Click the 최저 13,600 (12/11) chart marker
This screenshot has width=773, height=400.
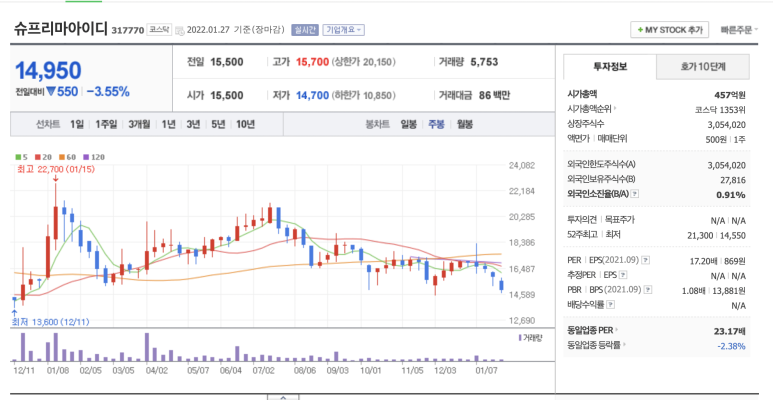(50, 322)
